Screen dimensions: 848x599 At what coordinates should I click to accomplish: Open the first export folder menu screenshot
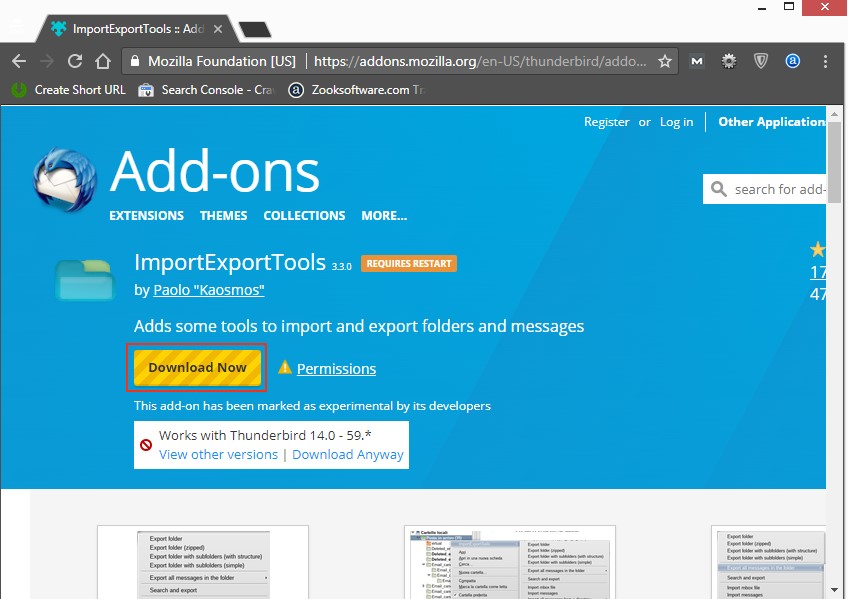pyautogui.click(x=203, y=562)
